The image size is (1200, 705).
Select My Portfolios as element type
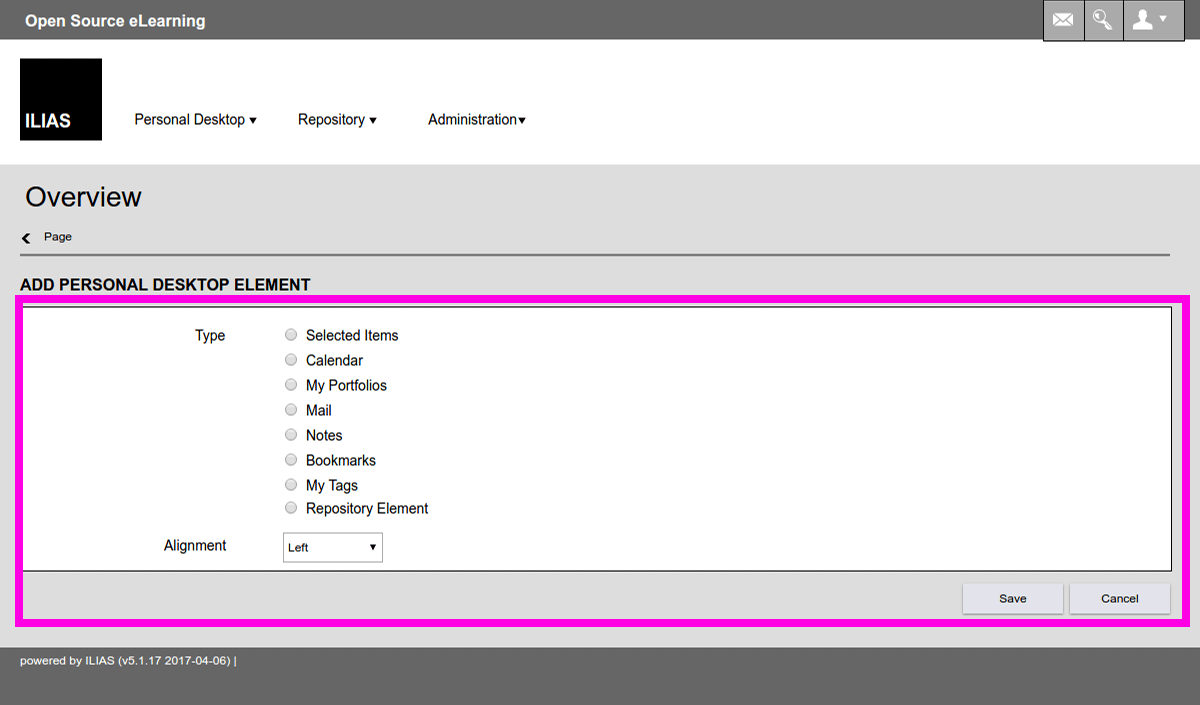(x=291, y=385)
